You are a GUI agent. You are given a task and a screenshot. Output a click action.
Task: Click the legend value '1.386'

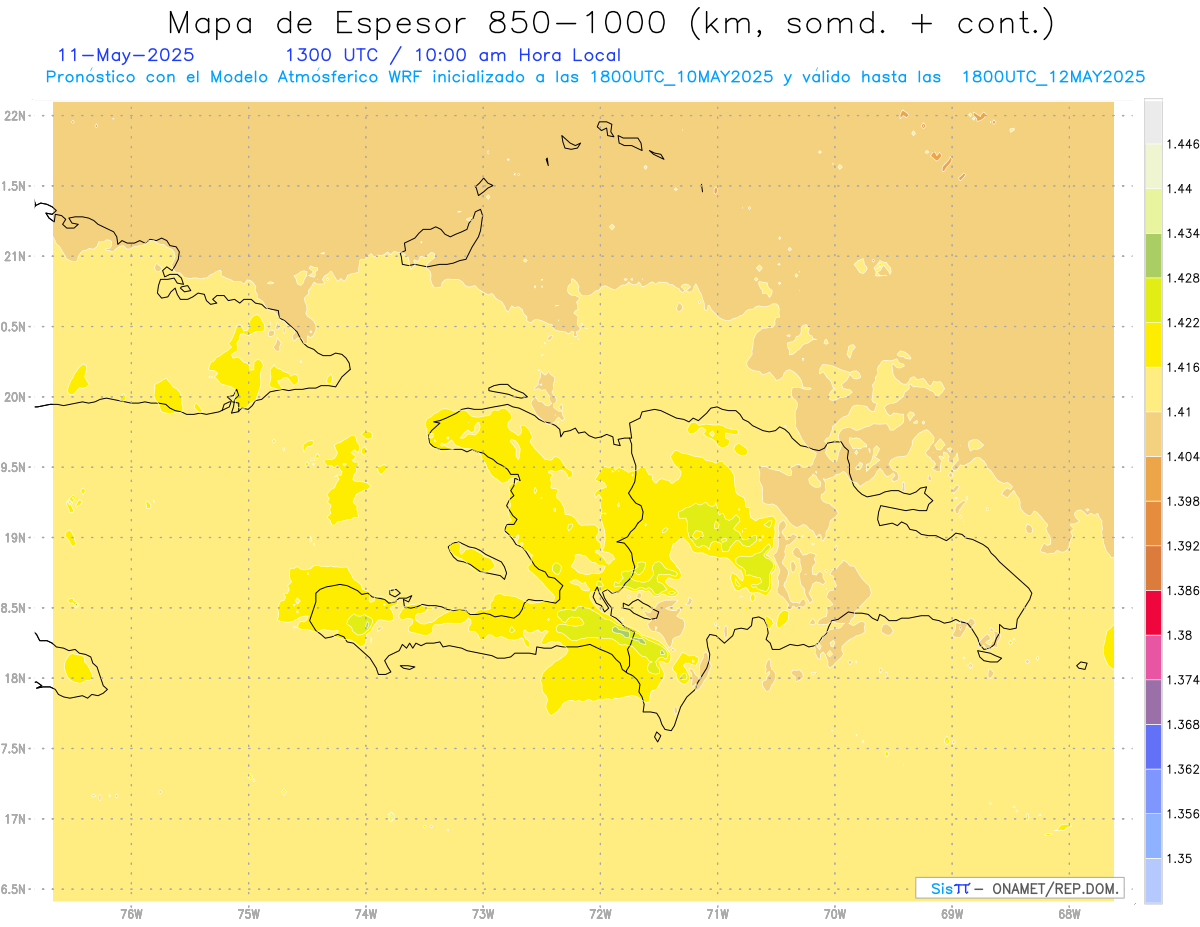tap(1182, 591)
